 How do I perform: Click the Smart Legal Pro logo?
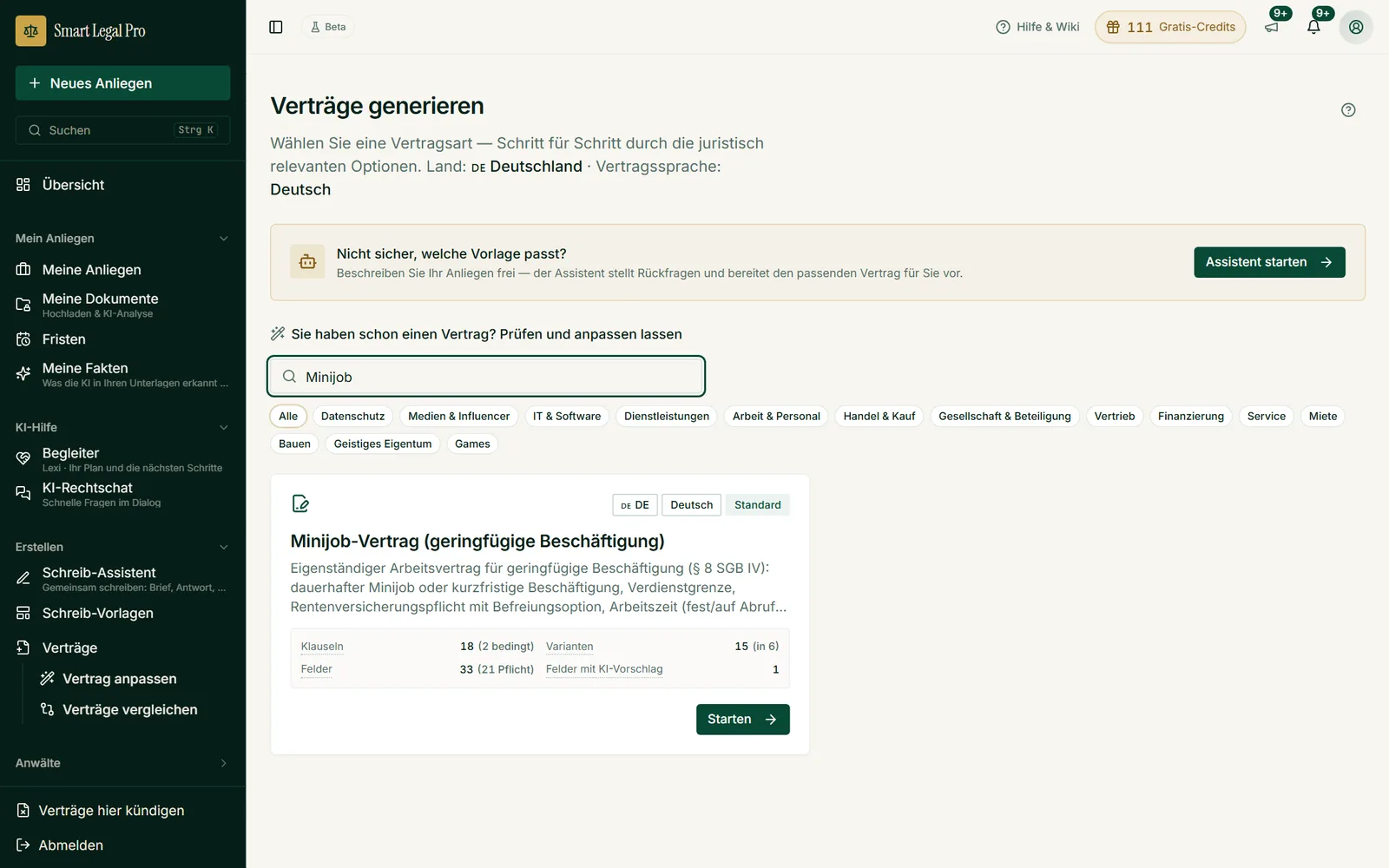pyautogui.click(x=81, y=31)
